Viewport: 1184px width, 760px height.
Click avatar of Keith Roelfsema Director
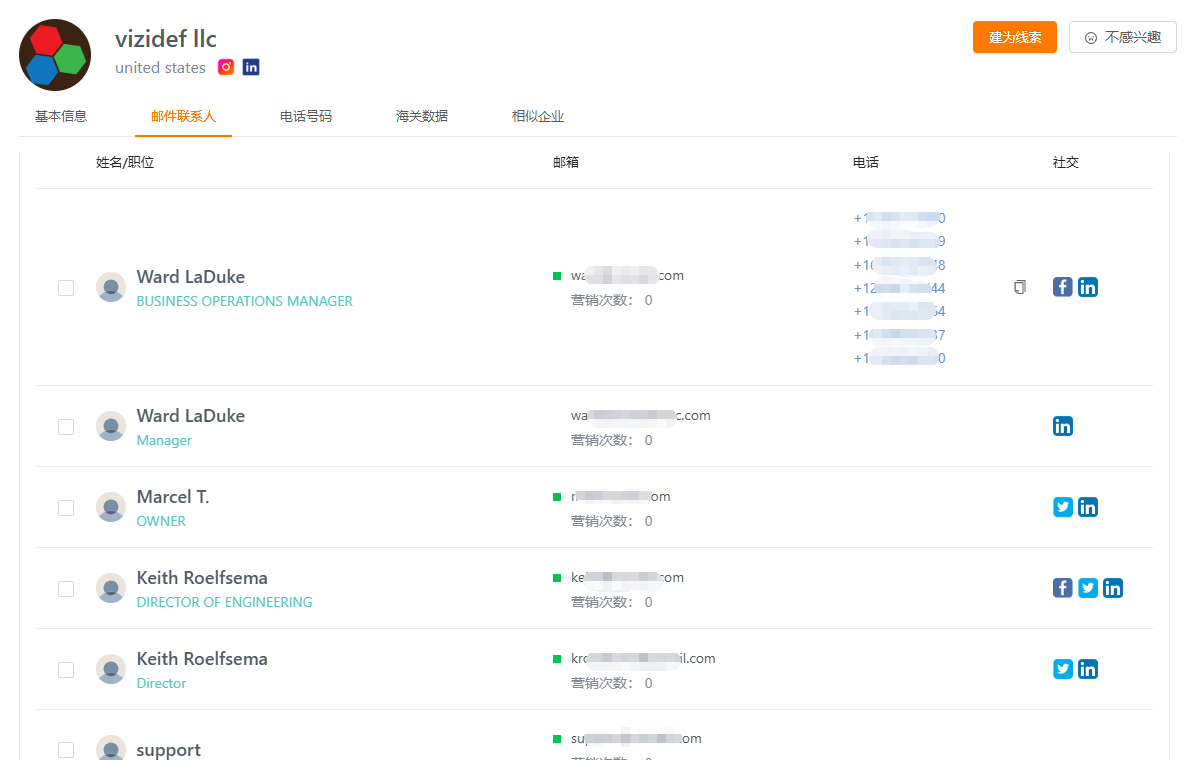point(111,669)
